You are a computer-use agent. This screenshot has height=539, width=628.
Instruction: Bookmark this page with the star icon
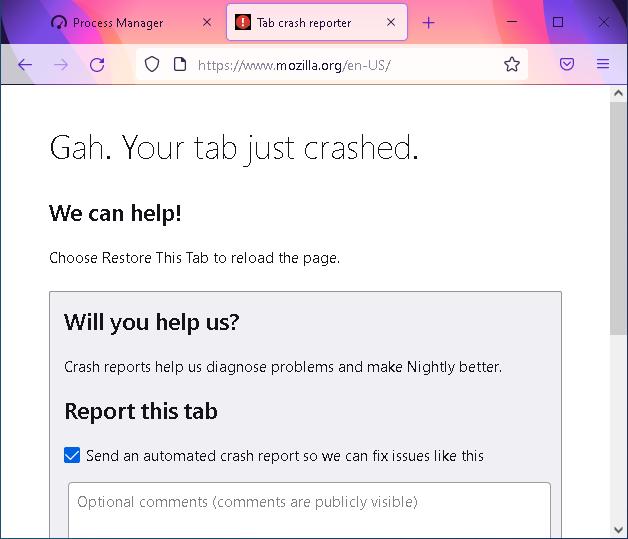512,64
